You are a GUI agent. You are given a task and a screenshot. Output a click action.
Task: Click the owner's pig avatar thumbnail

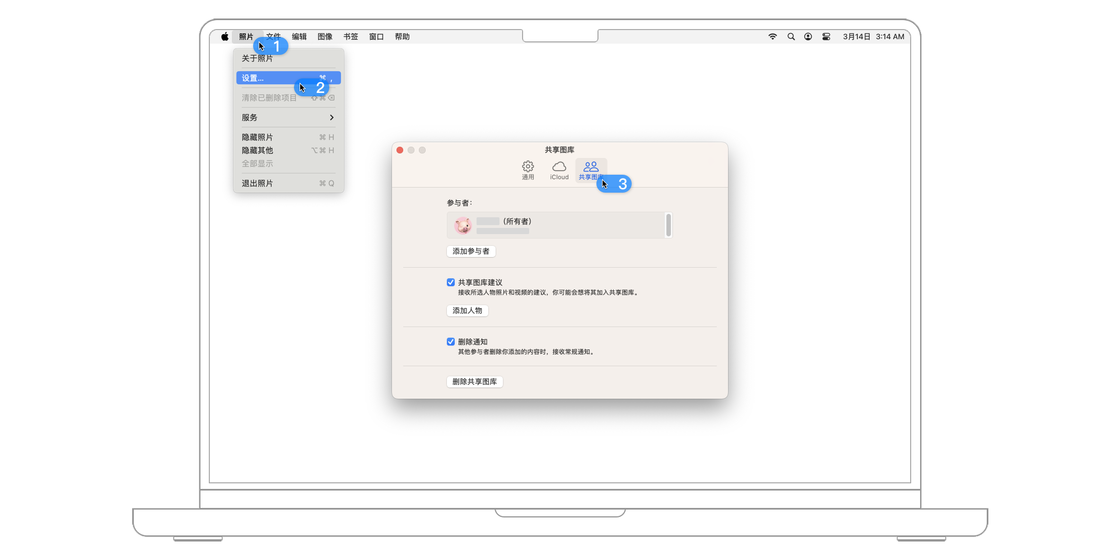[463, 226]
